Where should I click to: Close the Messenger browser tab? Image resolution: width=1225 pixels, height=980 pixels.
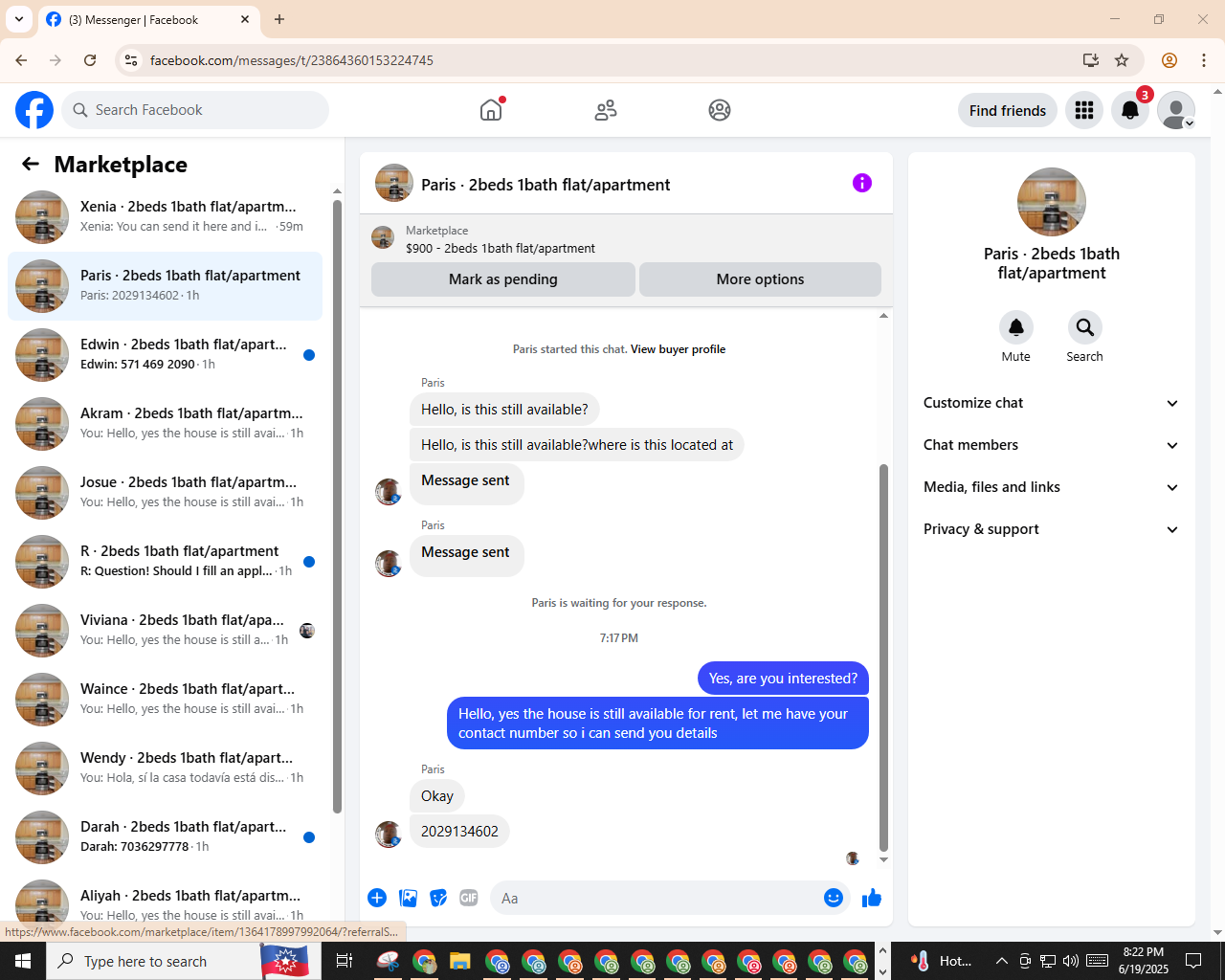(245, 19)
